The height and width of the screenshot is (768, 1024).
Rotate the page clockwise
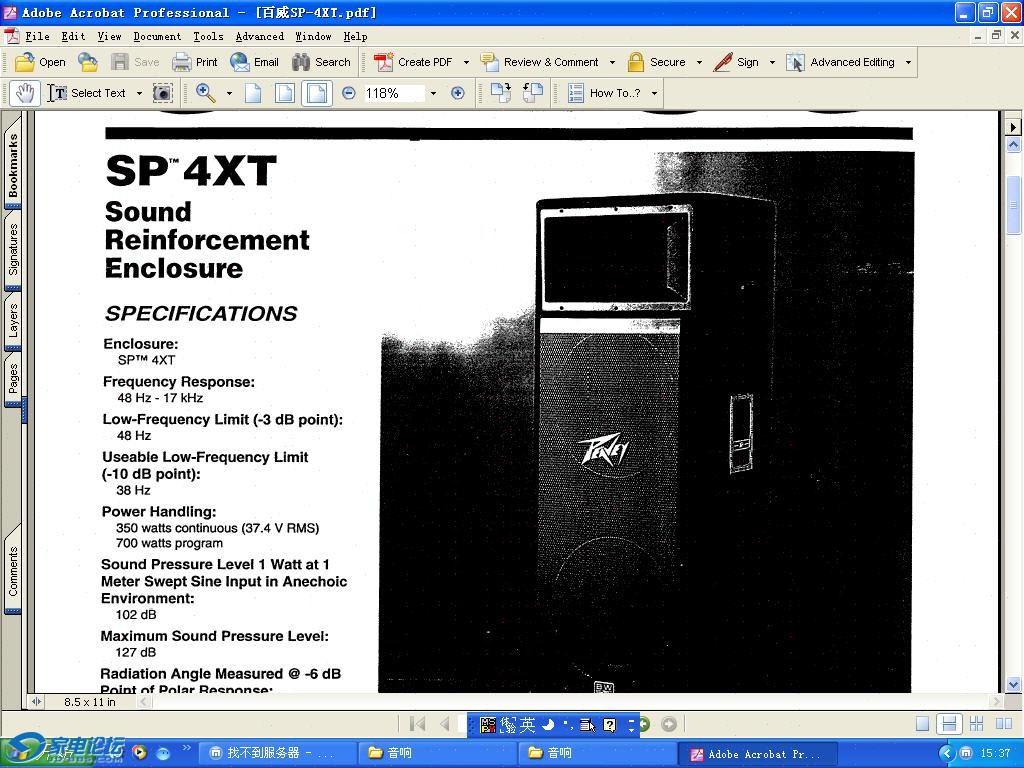click(501, 93)
